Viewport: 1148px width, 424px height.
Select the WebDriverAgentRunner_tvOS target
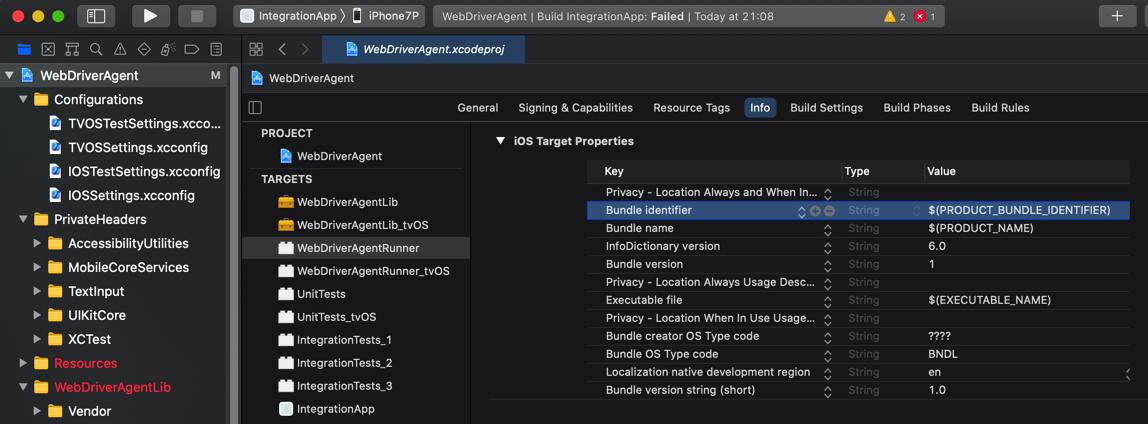[364, 271]
